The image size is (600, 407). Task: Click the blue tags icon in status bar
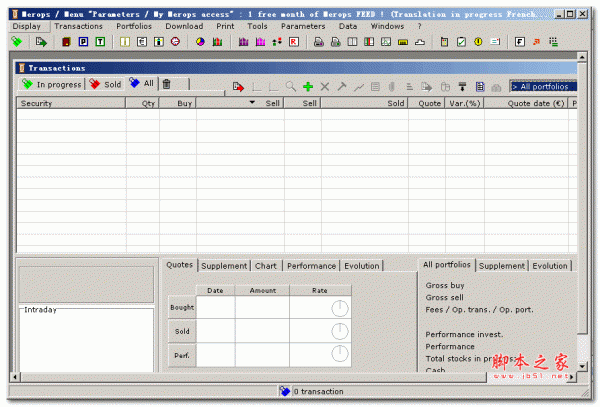point(285,391)
